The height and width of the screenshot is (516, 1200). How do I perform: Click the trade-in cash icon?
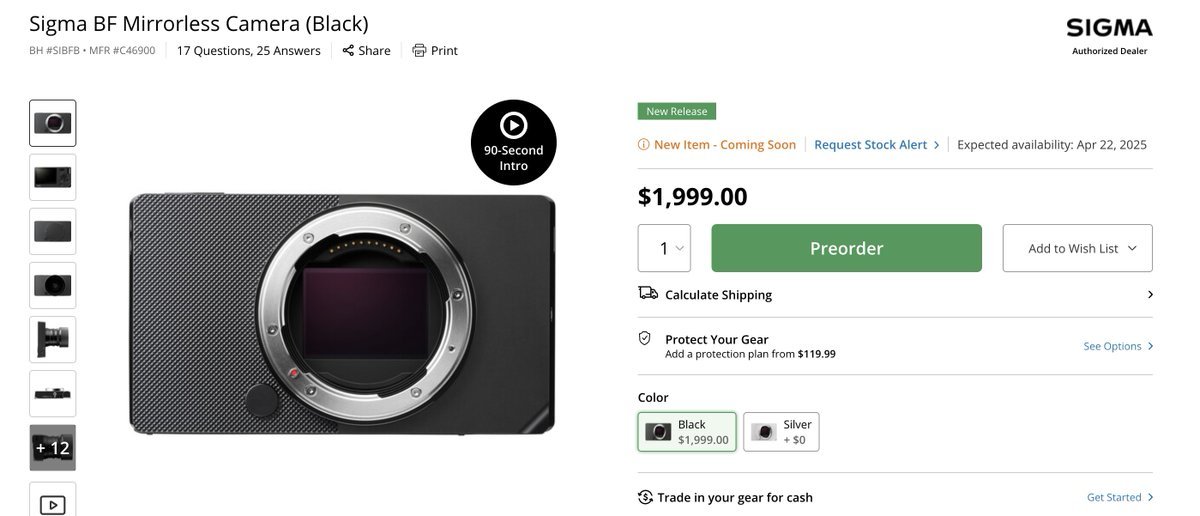tap(645, 497)
